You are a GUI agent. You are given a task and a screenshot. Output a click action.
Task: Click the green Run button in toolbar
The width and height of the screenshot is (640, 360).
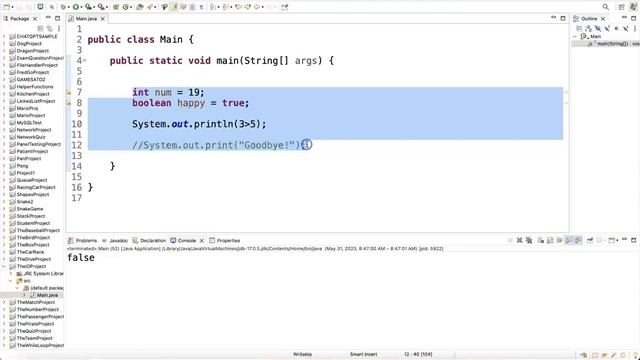click(x=76, y=7)
